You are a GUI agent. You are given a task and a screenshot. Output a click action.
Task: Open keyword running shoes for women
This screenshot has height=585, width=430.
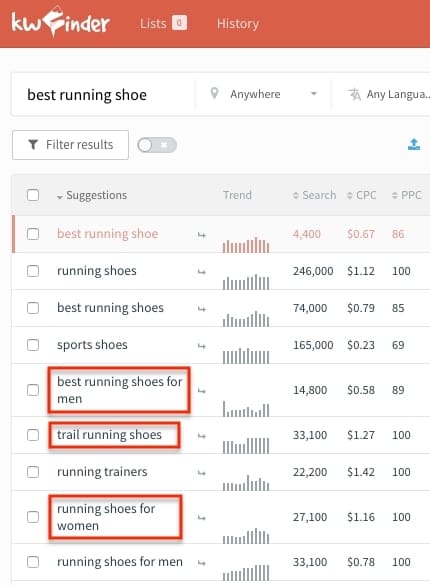(106, 517)
